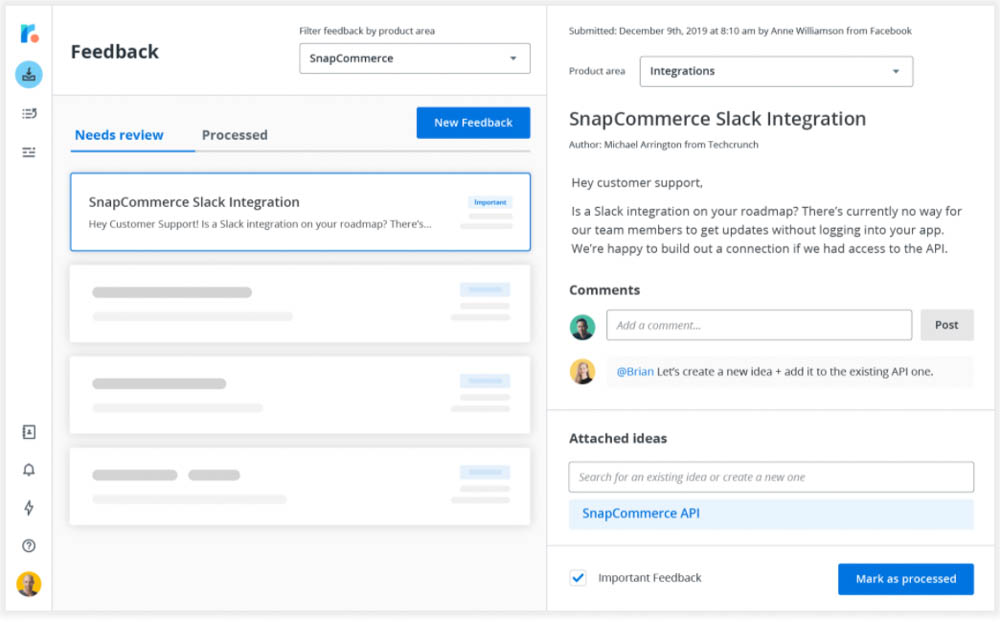Click the Comments heading

coord(605,290)
